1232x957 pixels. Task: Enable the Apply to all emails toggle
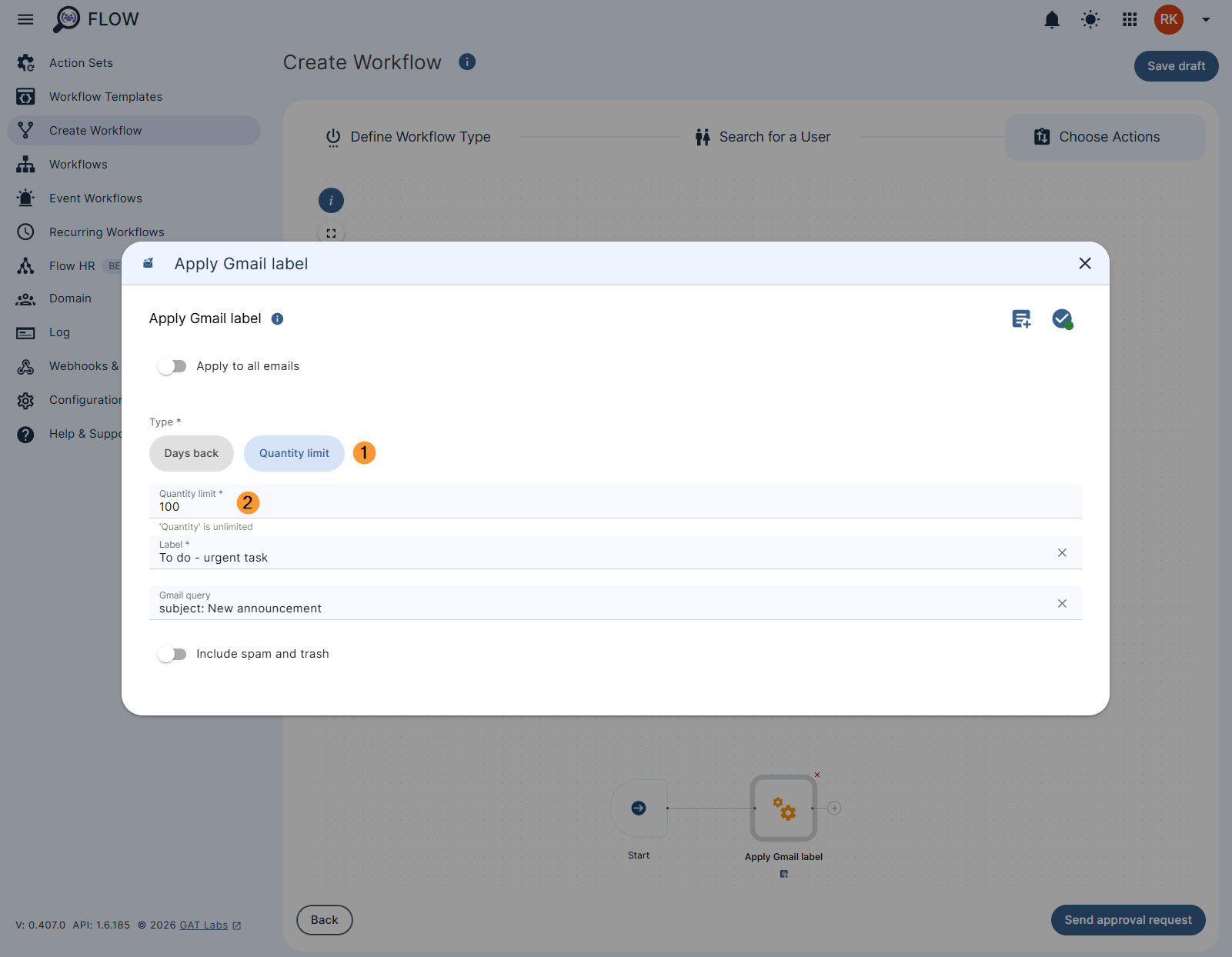(x=172, y=366)
